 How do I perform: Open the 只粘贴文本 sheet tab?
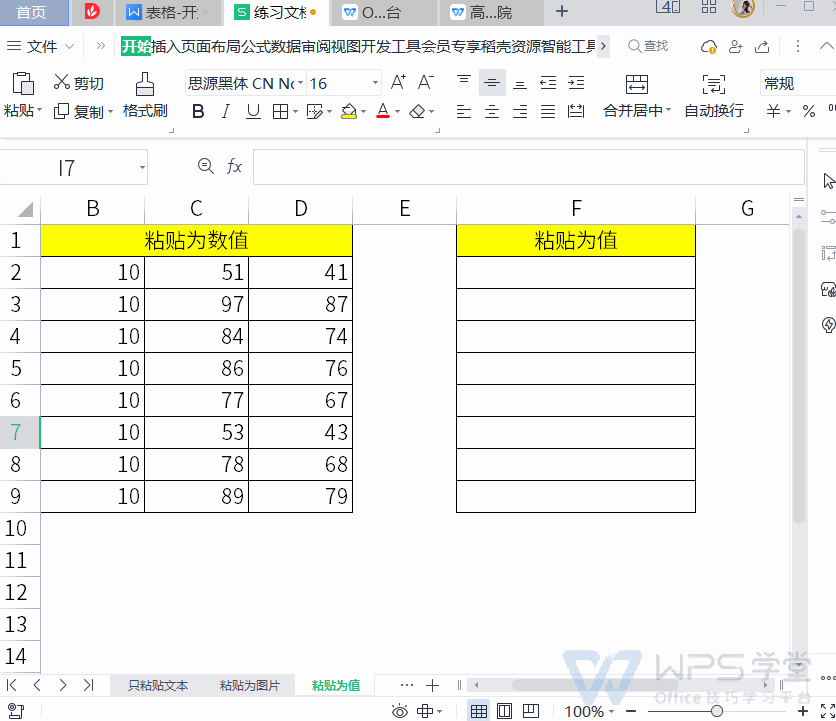(158, 685)
